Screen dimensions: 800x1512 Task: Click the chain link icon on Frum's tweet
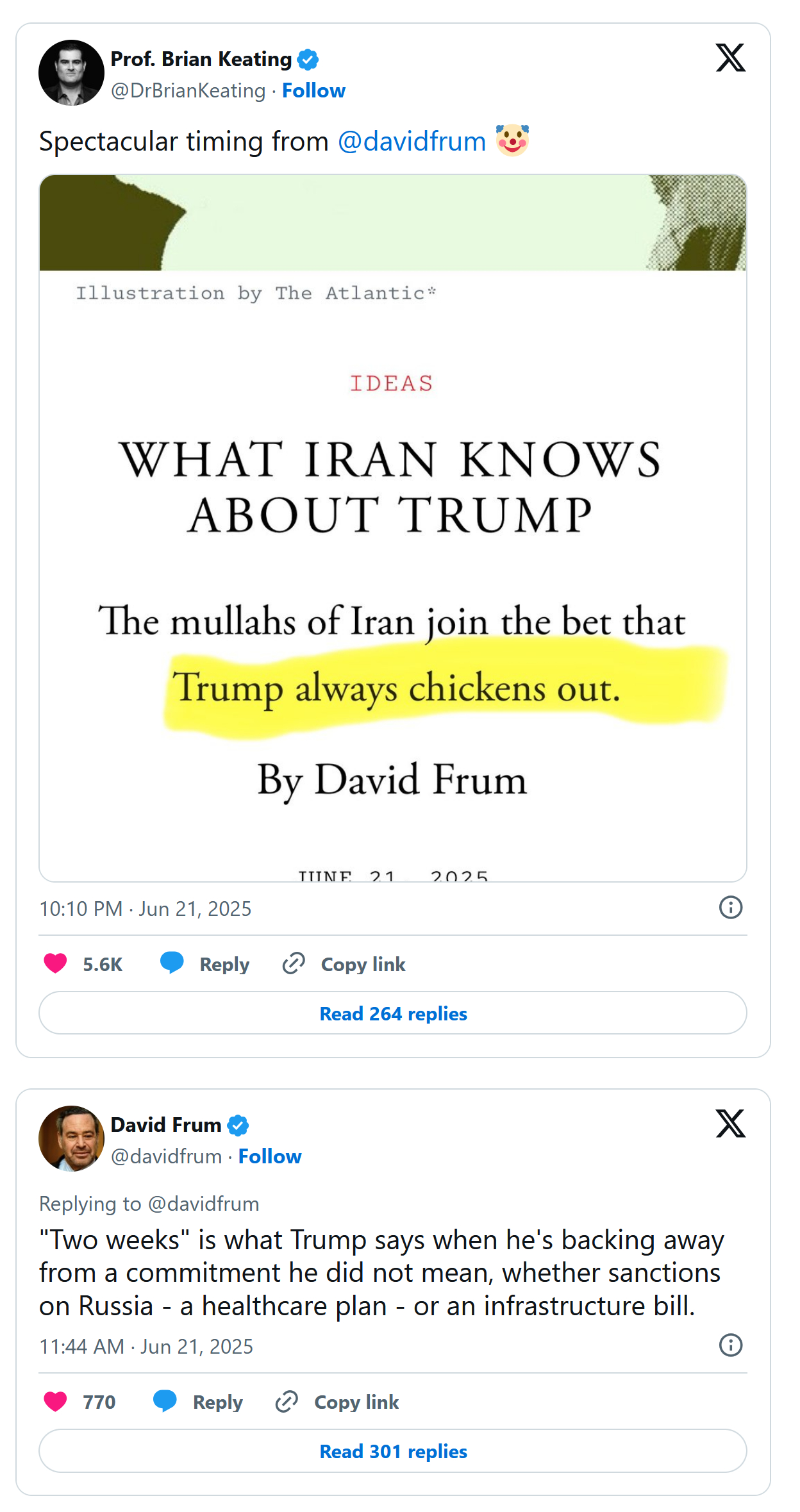[x=287, y=1401]
